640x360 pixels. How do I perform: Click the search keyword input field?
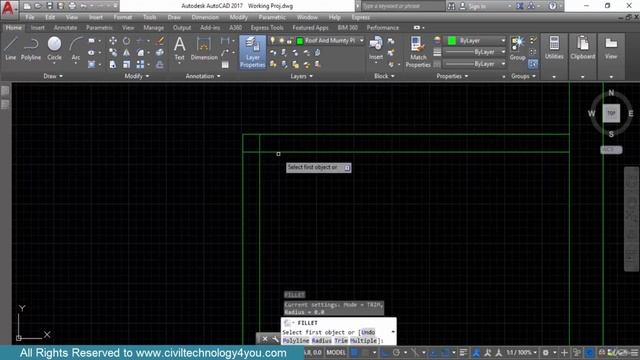402,6
